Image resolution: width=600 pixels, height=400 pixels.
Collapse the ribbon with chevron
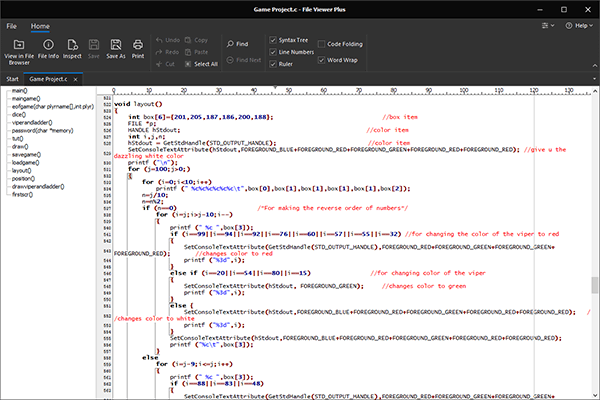click(595, 66)
